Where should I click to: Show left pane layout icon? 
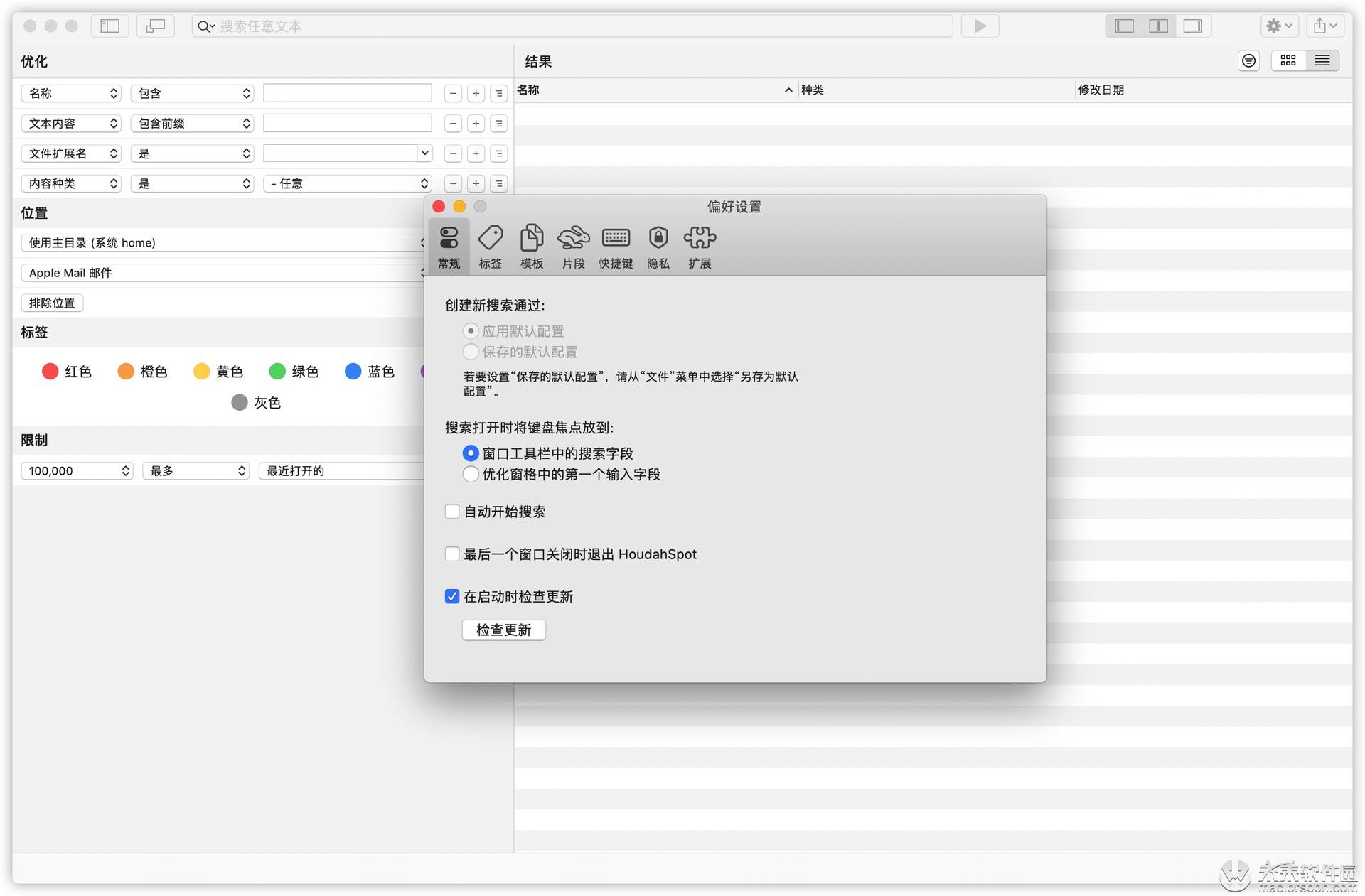[1124, 26]
